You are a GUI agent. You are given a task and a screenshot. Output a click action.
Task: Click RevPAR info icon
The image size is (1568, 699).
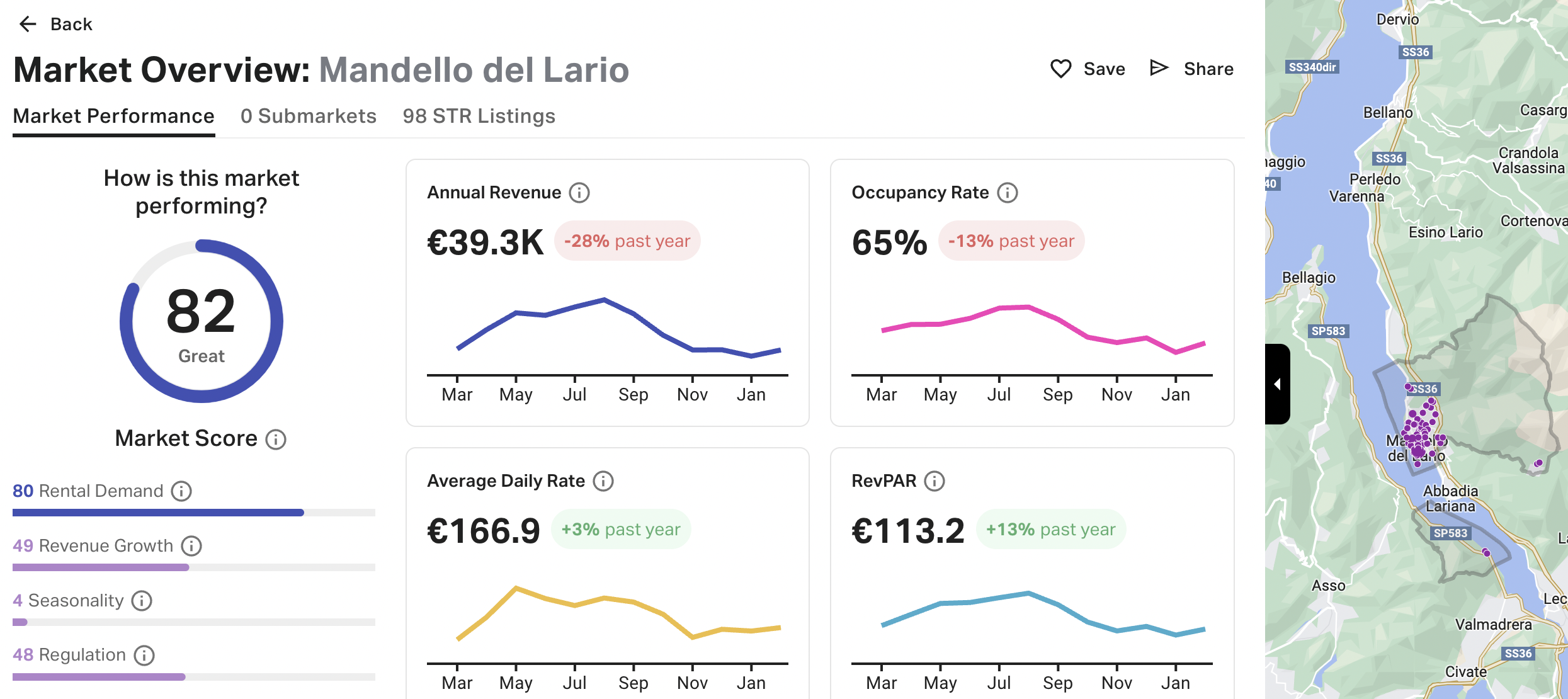pyautogui.click(x=934, y=481)
